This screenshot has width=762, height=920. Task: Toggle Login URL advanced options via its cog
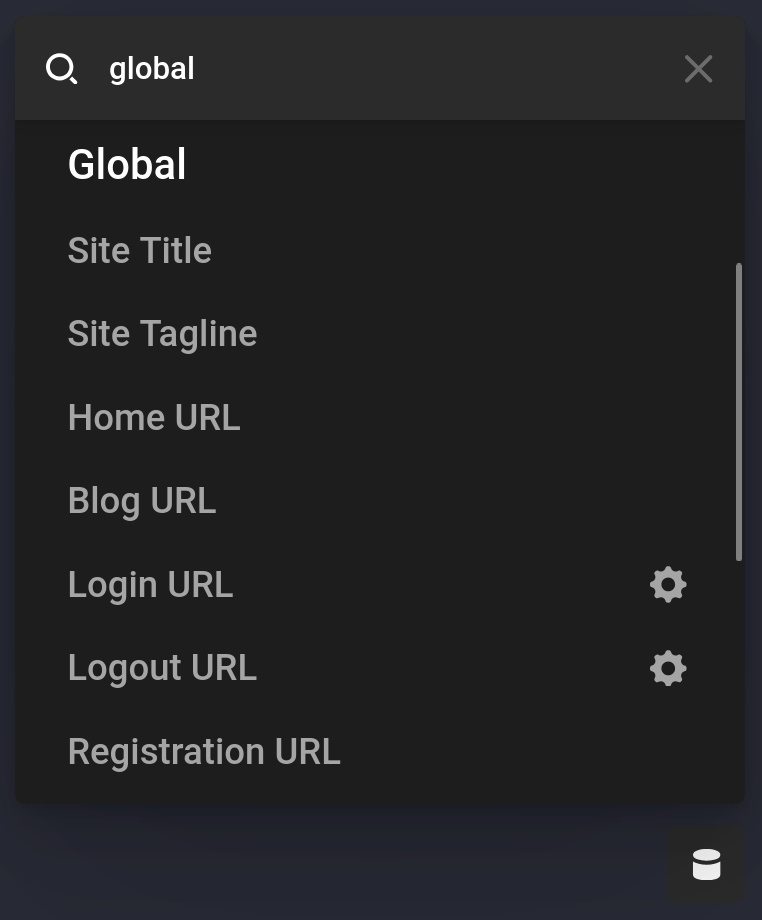668,585
